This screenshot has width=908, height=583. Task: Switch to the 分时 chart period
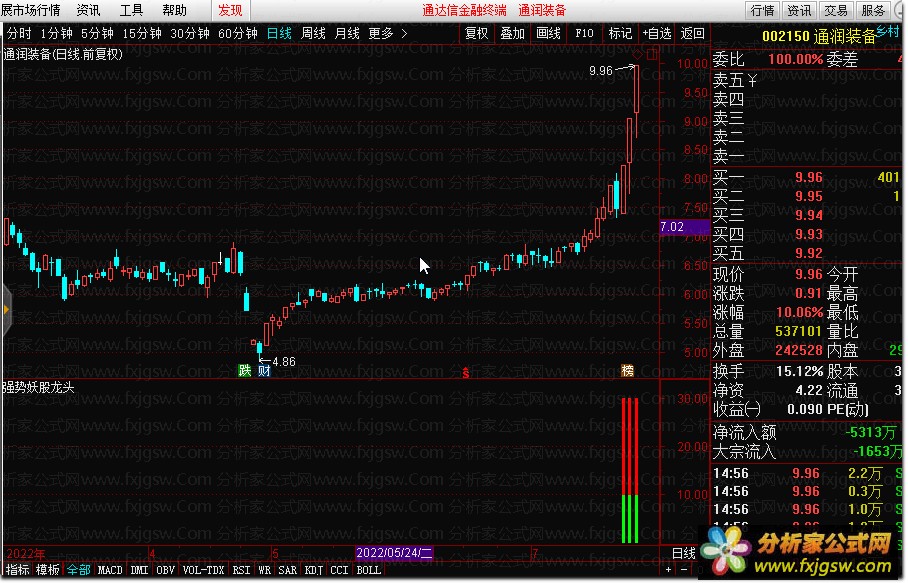click(19, 34)
